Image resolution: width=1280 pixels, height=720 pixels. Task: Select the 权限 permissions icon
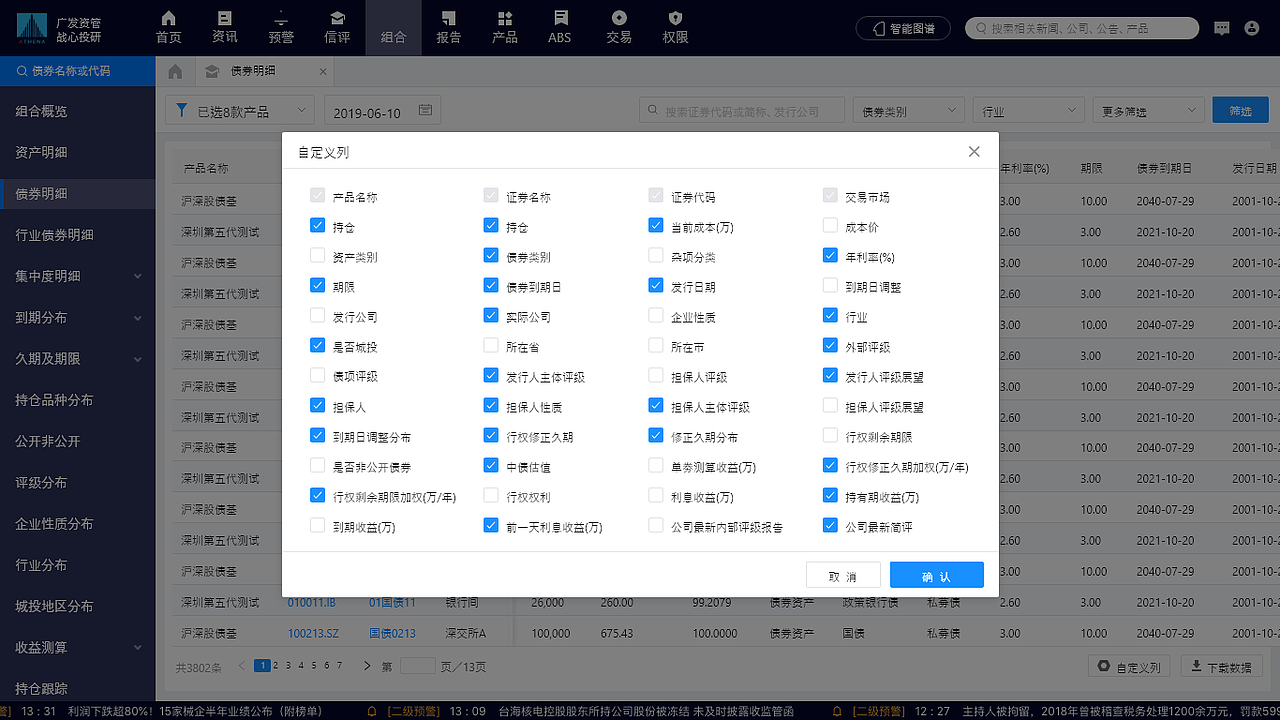coord(675,27)
